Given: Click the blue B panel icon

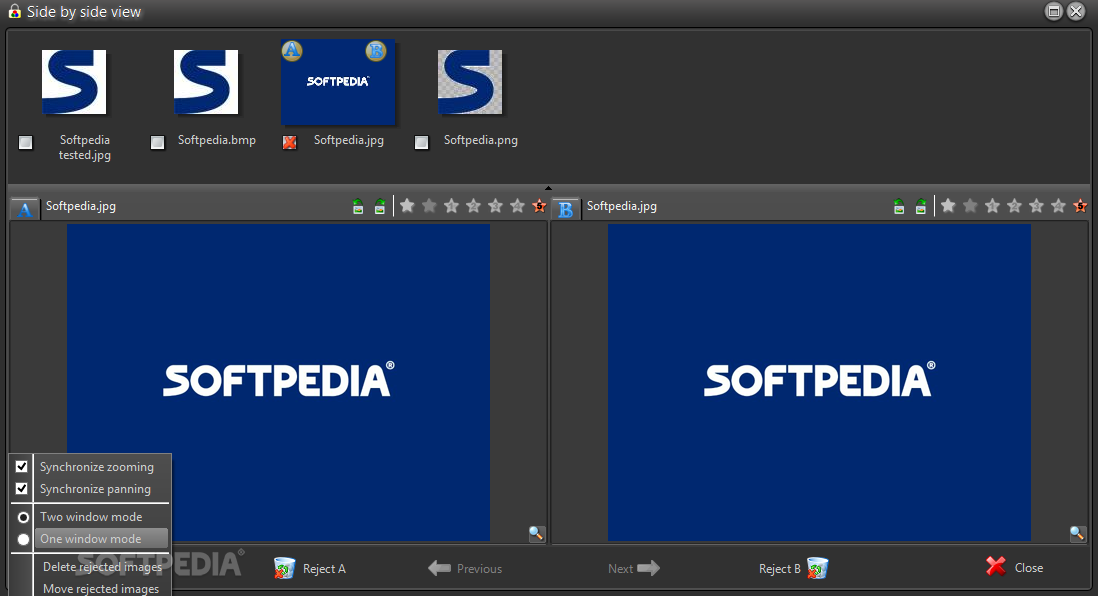Looking at the screenshot, I should [565, 209].
